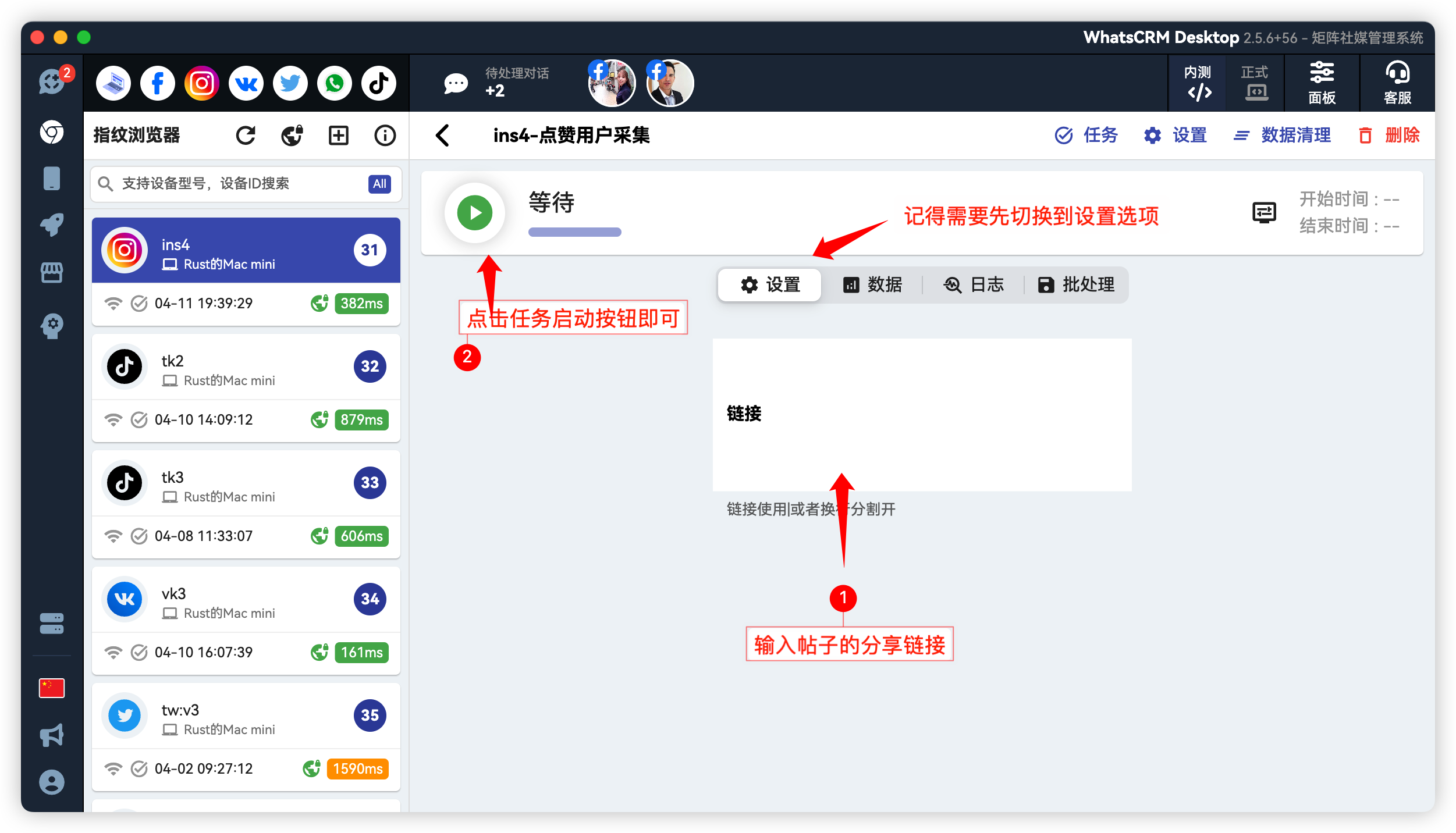Refresh the 指纹浏览器 device list
The width and height of the screenshot is (1456, 833).
(246, 135)
